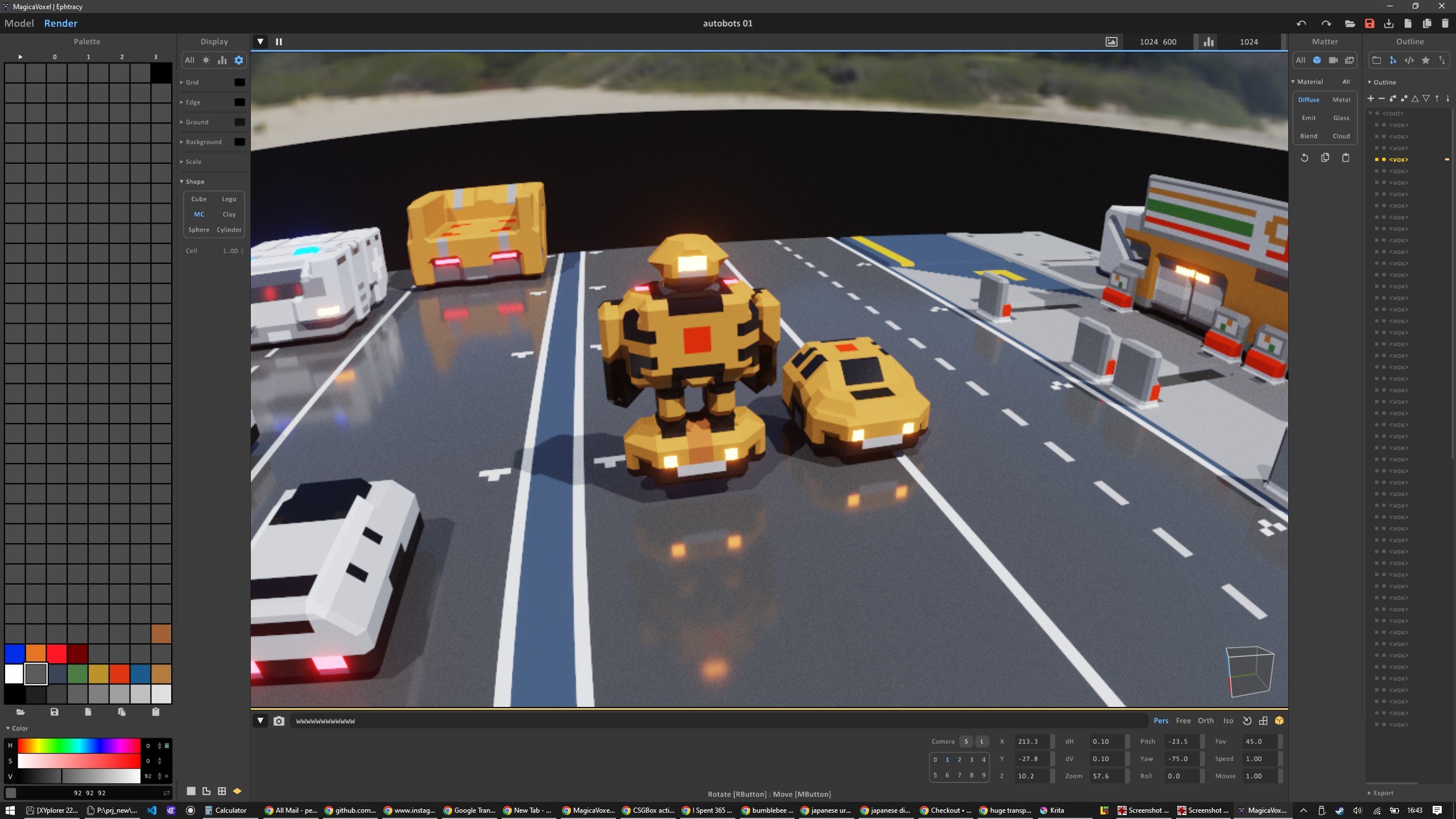The height and width of the screenshot is (819, 1456).
Task: Reset camera with the rotate clock icon
Action: click(x=1247, y=721)
